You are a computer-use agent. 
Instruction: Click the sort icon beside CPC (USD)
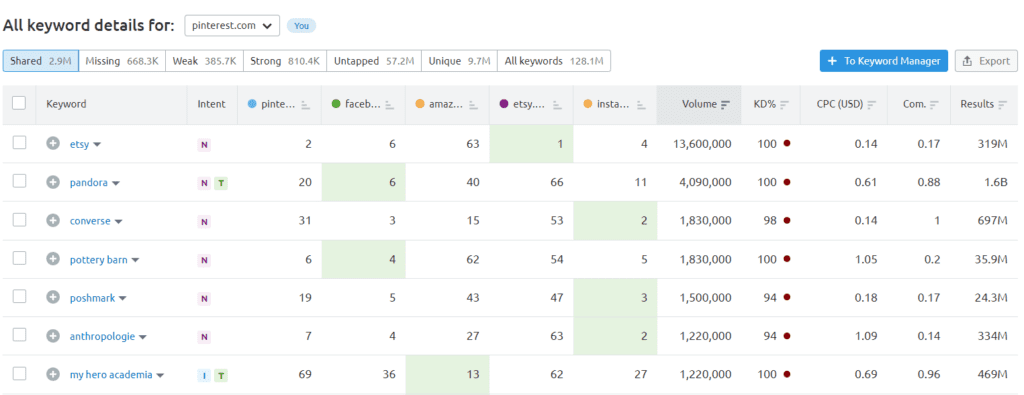[872, 104]
